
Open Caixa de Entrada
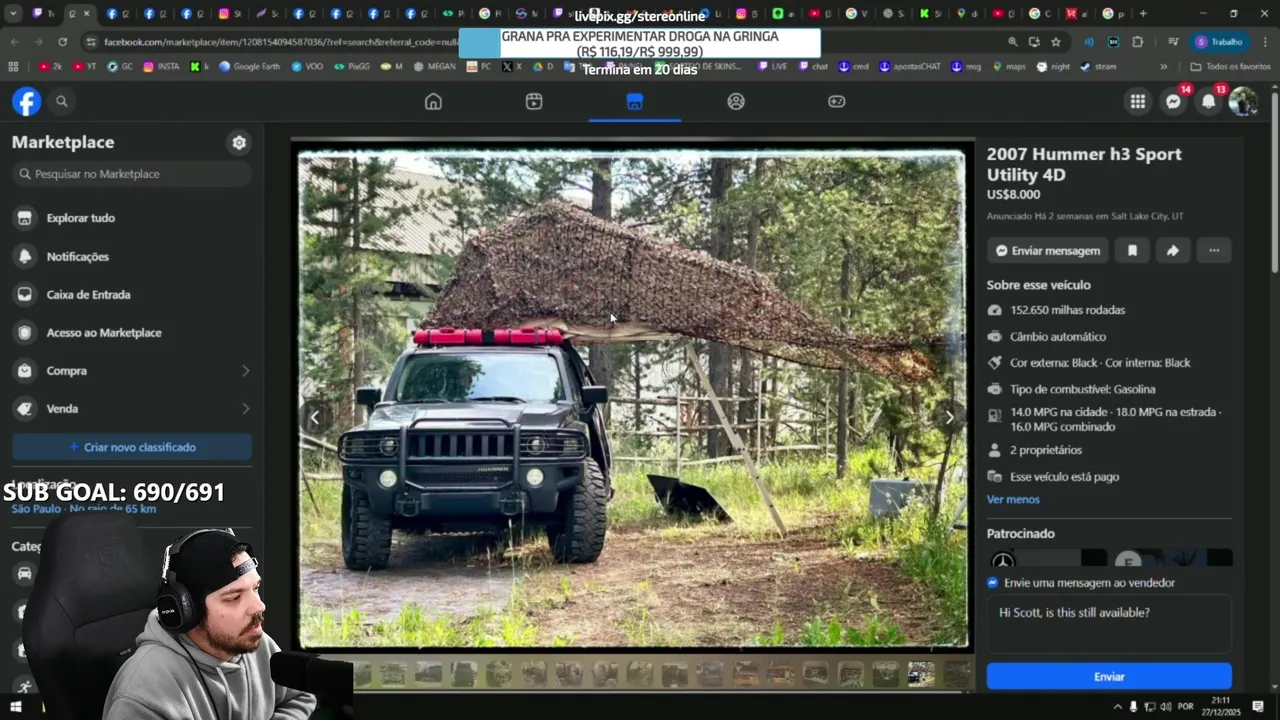[x=132, y=295]
